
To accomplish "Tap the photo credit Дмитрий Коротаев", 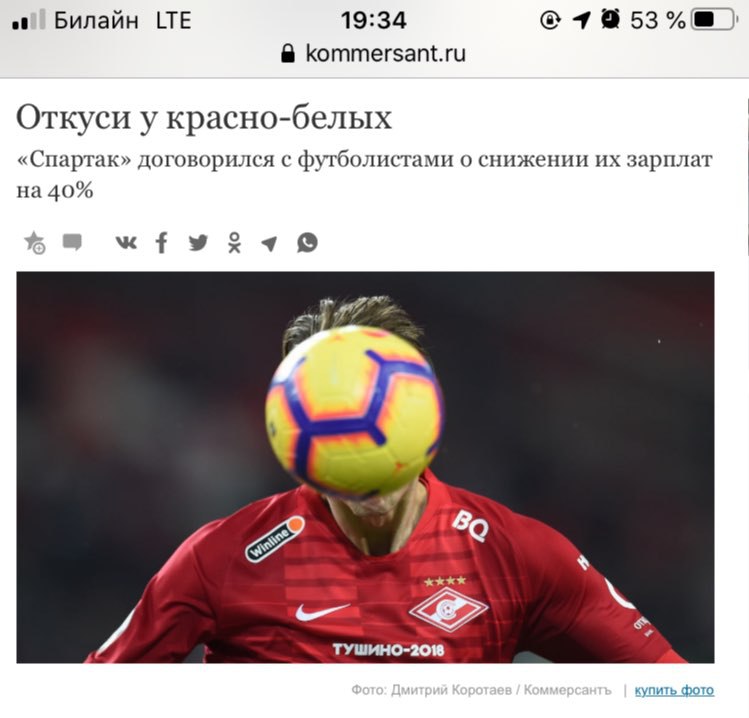I will pos(482,690).
